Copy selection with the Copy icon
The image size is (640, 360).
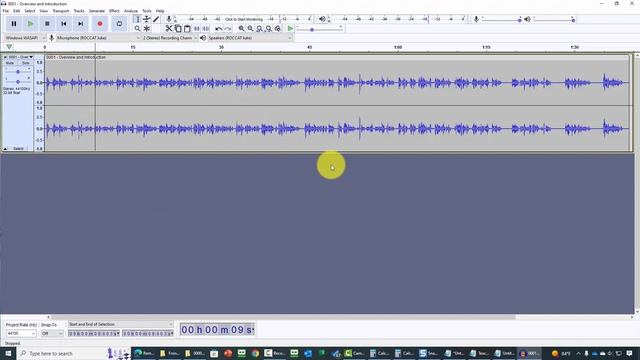pos(178,29)
